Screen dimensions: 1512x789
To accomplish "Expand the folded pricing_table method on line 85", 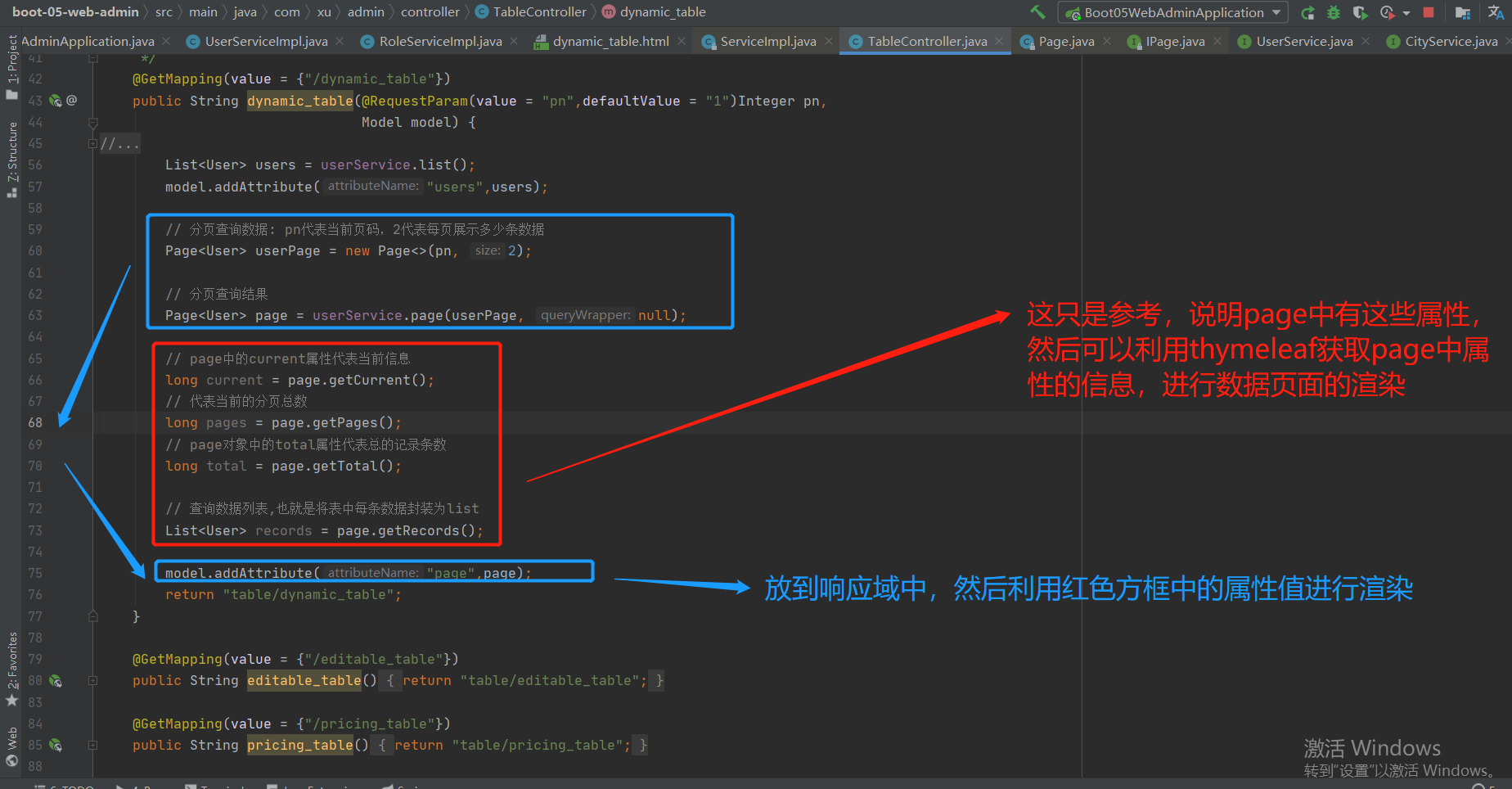I will pyautogui.click(x=92, y=745).
